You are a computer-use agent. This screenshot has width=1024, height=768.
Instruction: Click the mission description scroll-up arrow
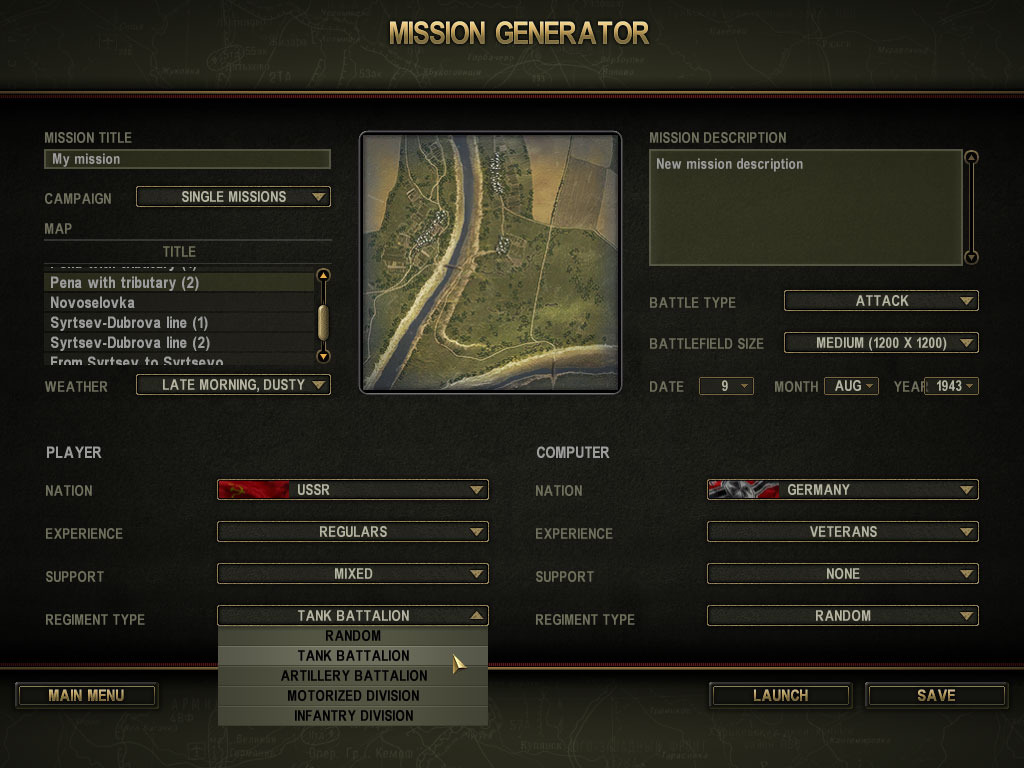971,157
